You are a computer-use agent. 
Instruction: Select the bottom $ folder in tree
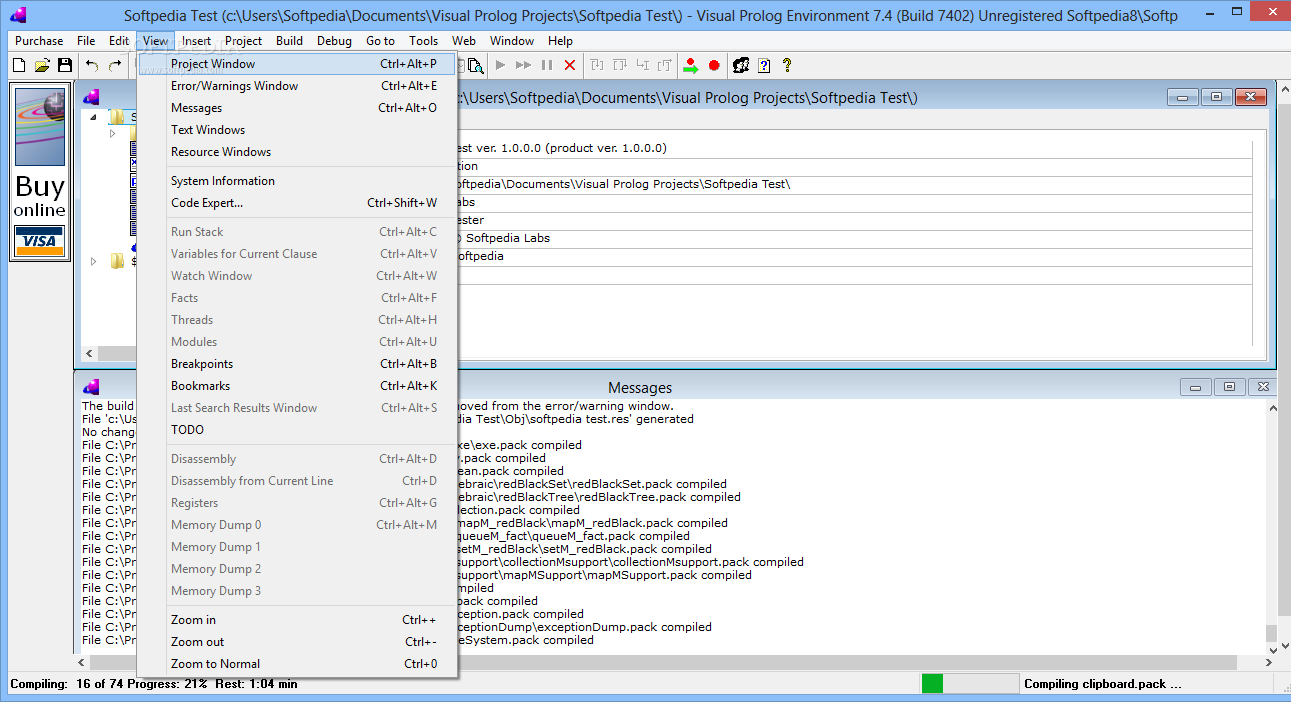click(123, 261)
